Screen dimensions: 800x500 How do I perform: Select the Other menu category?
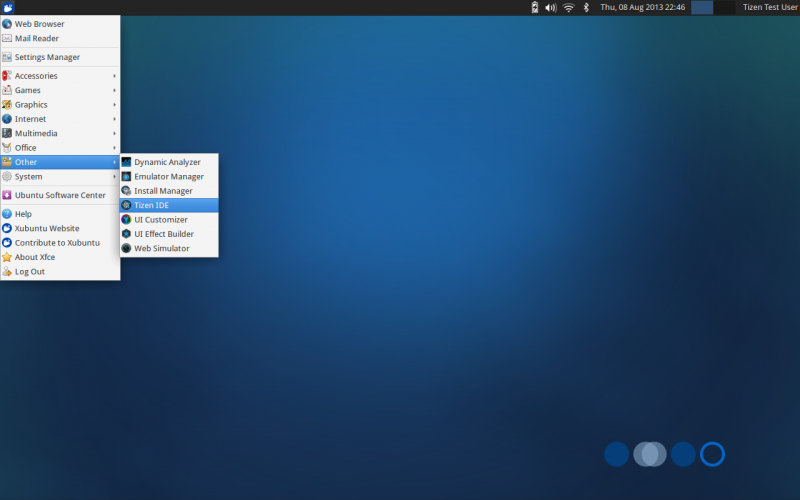coord(60,162)
